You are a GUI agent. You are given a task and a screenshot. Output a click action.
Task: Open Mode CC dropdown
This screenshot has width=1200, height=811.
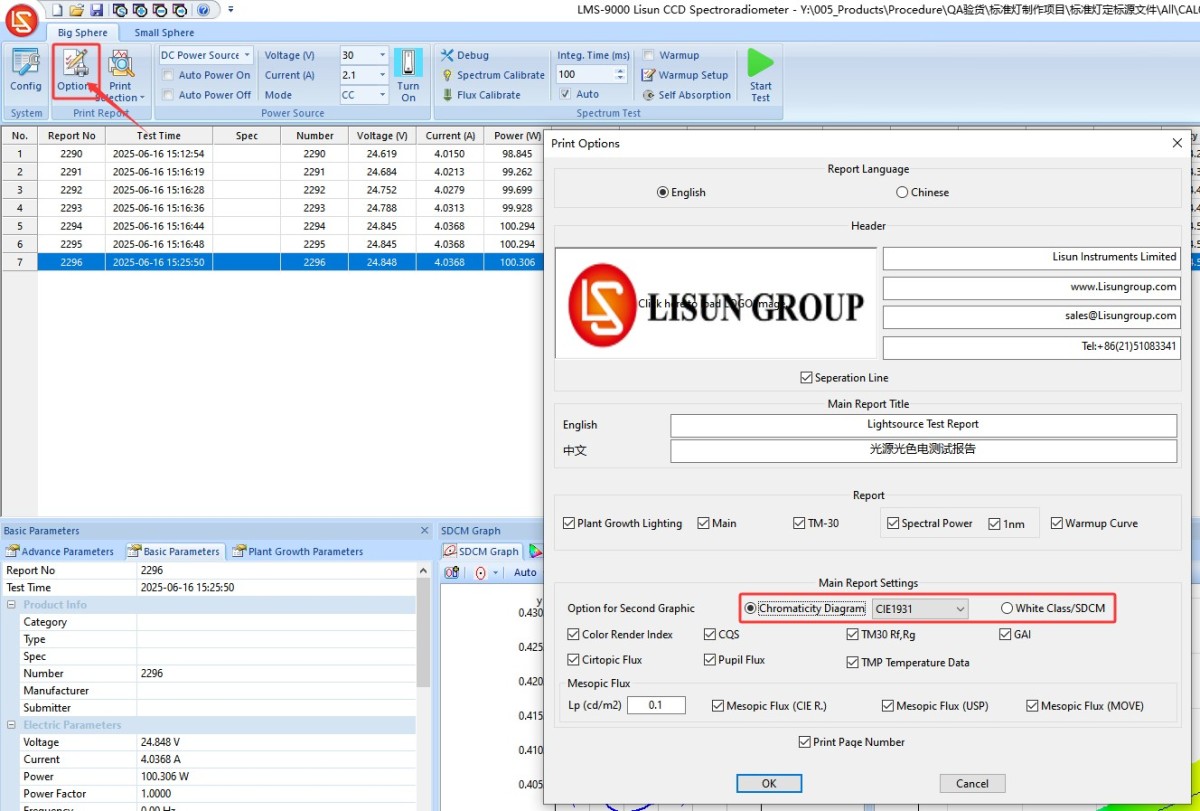382,95
